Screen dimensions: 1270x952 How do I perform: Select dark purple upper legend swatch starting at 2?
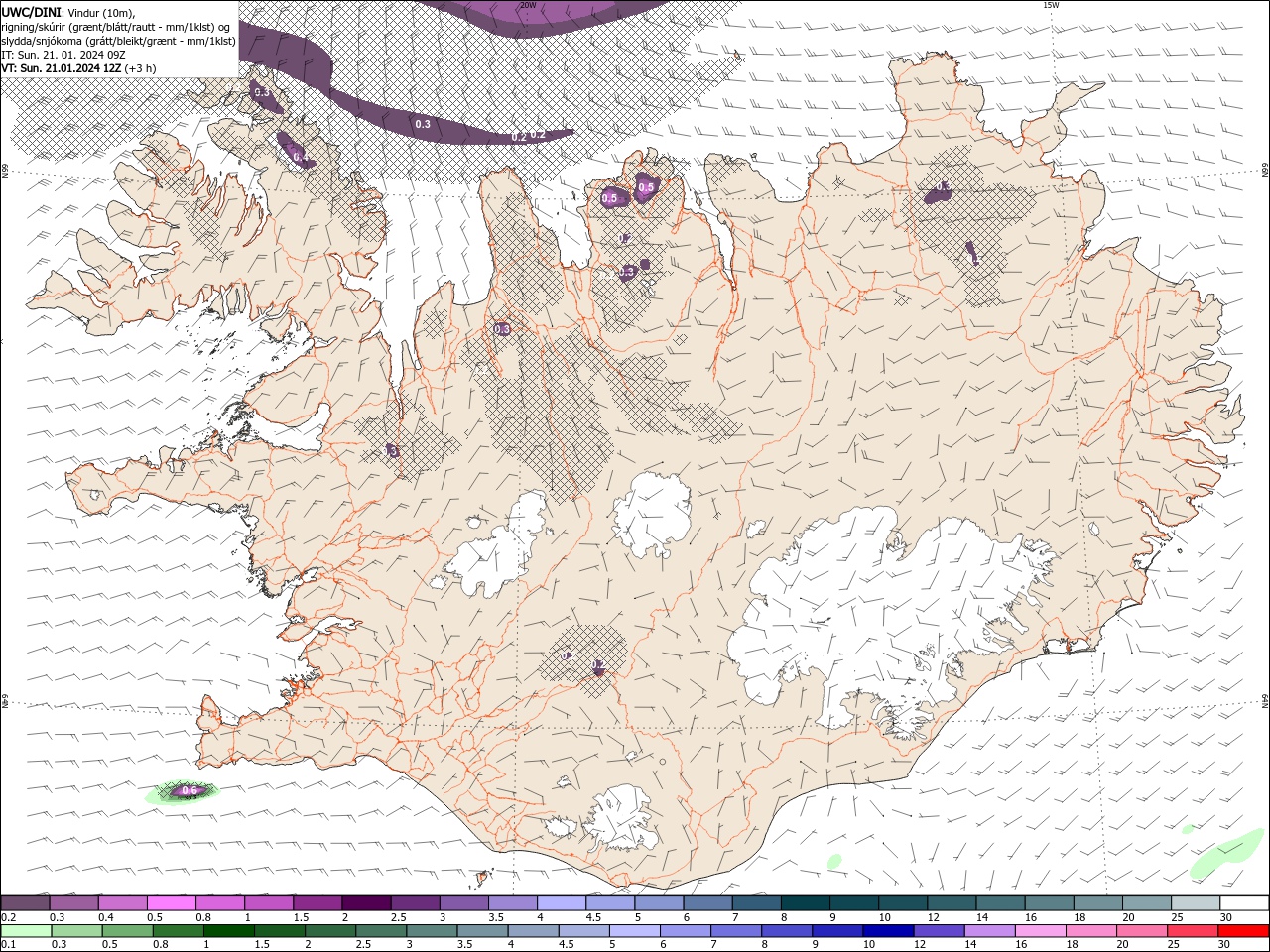pyautogui.click(x=365, y=903)
